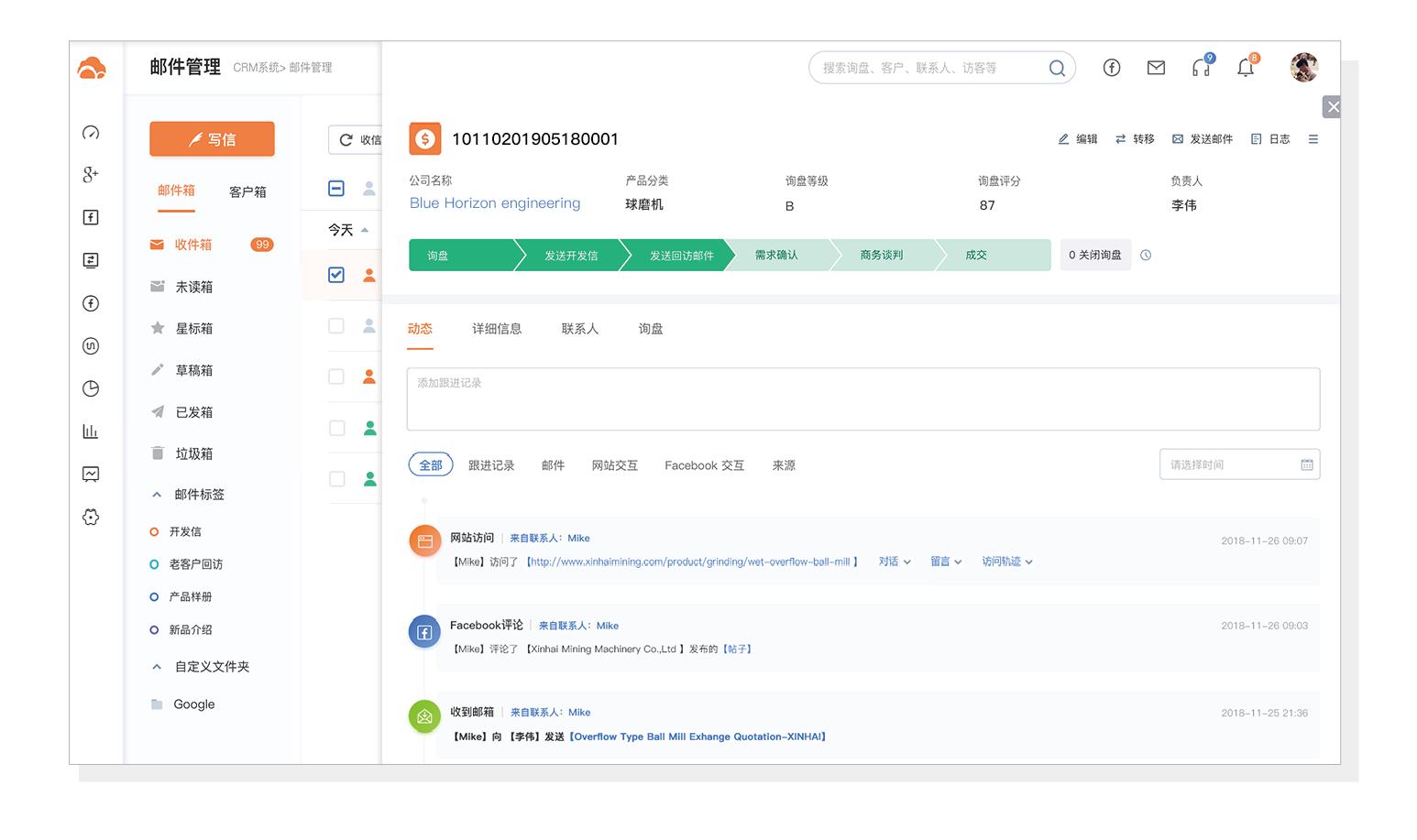Switch to the 详细信息 tab
The image size is (1417, 840).
tap(497, 329)
